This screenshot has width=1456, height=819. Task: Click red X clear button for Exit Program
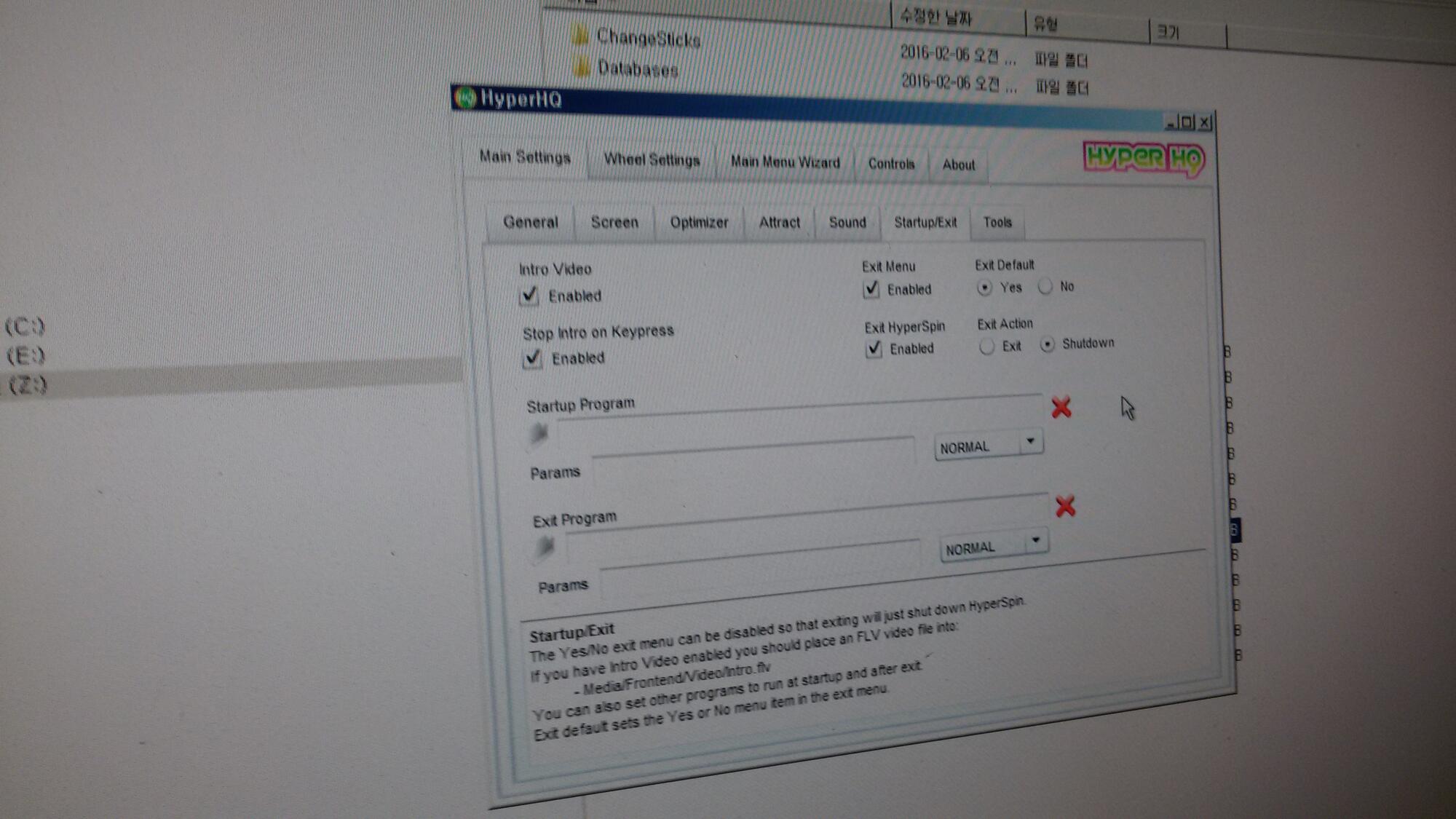tap(1065, 506)
